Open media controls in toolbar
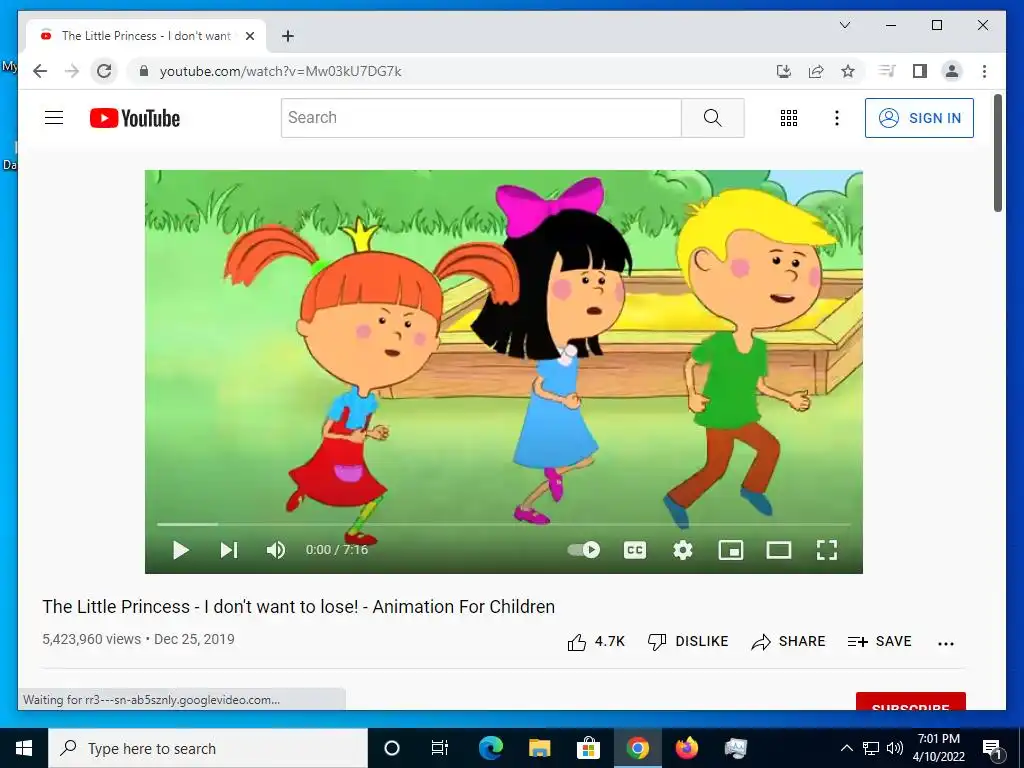This screenshot has height=768, width=1024. 887,71
